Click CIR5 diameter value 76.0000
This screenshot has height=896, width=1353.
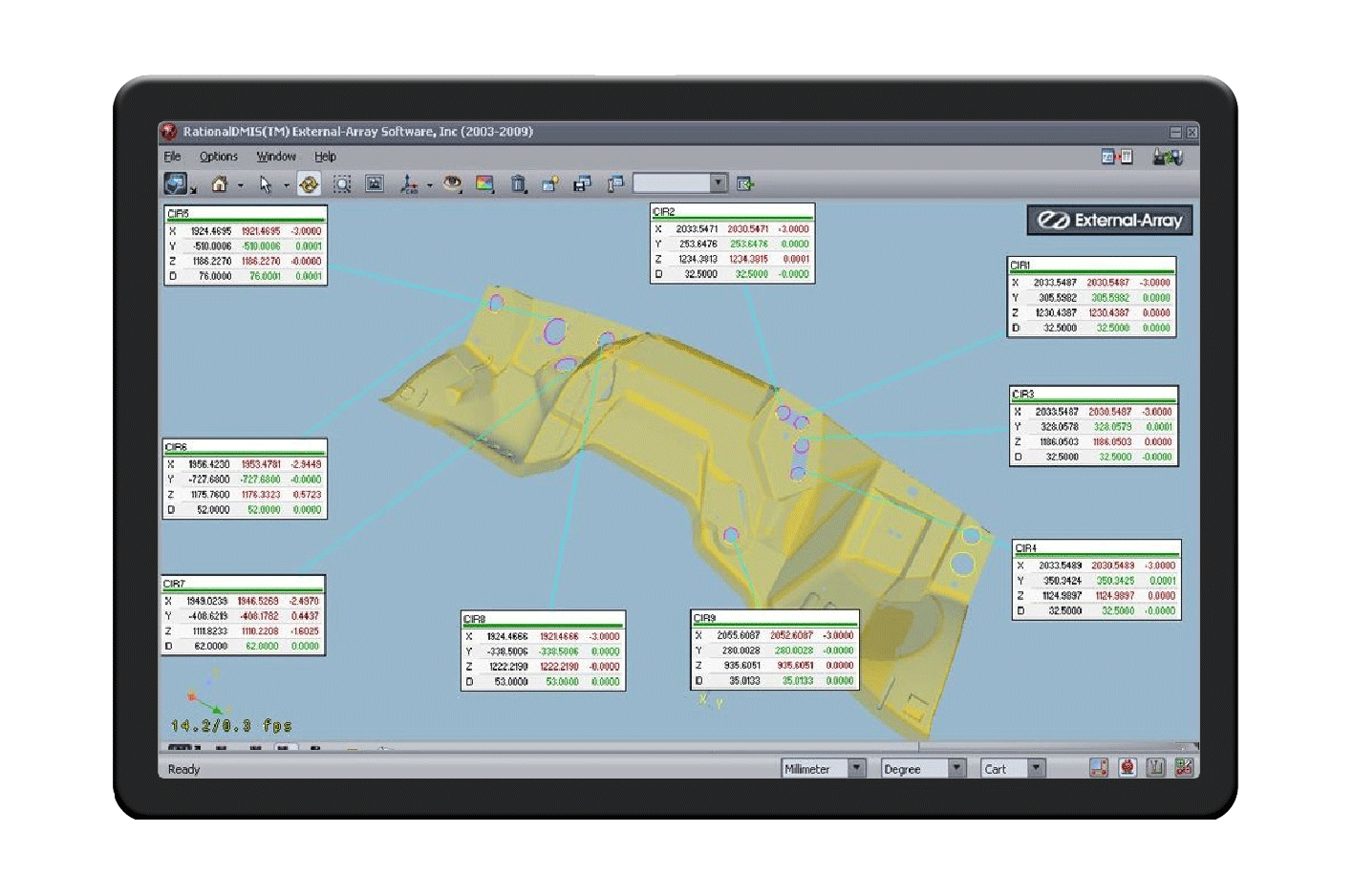(214, 276)
